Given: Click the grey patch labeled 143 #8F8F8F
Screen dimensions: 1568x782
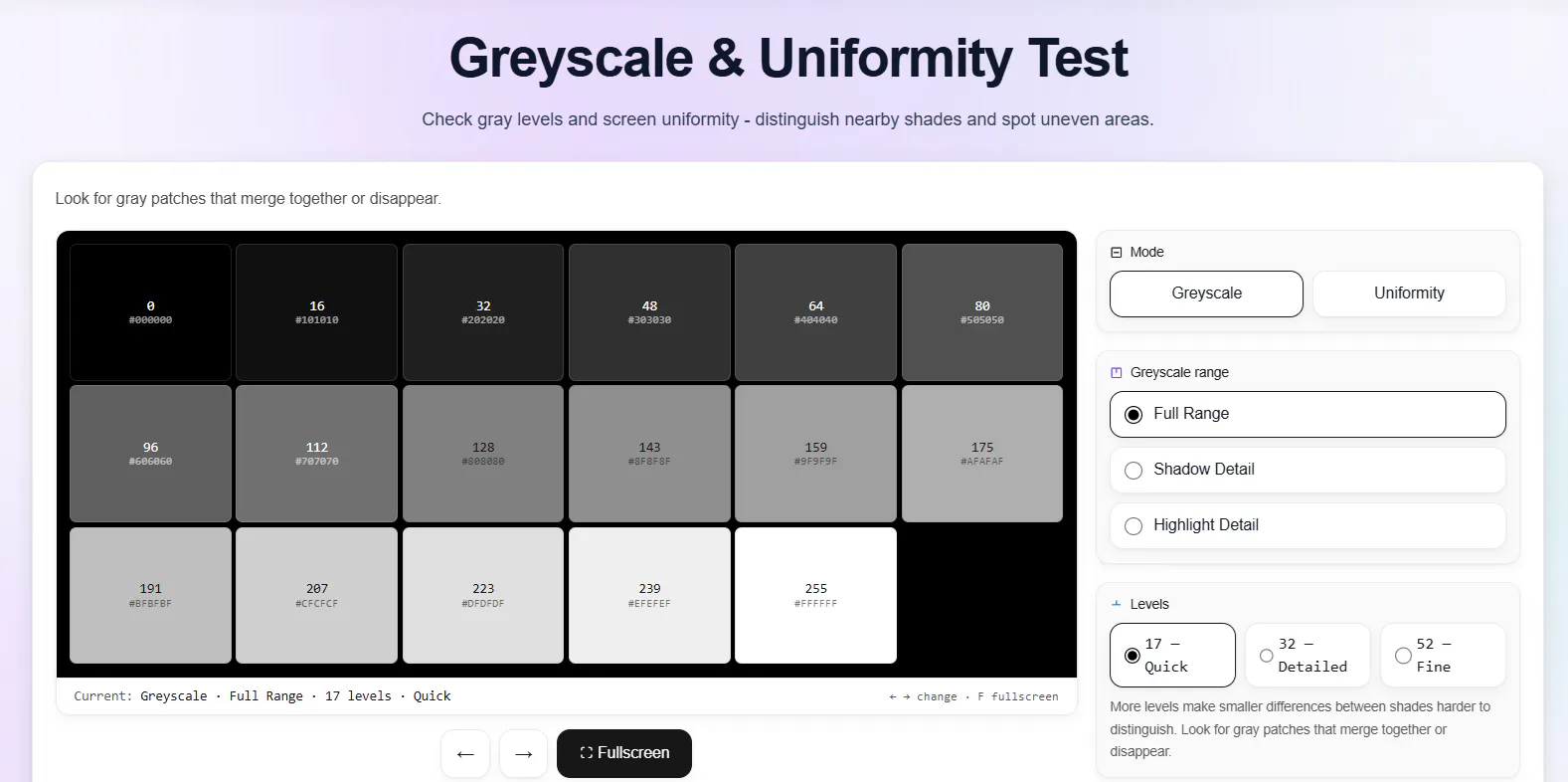Looking at the screenshot, I should pyautogui.click(x=649, y=454).
